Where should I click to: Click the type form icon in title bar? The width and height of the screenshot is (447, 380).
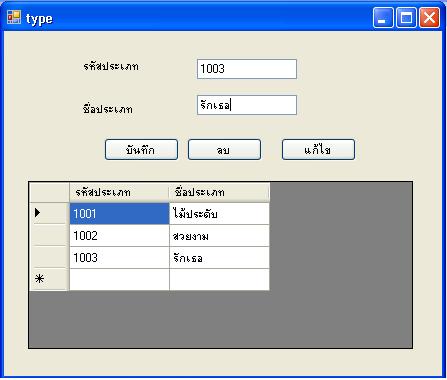[x=14, y=17]
